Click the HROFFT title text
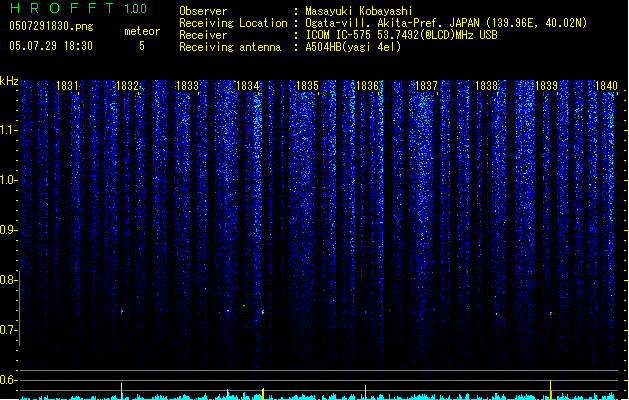This screenshot has height=400, width=629. tap(62, 8)
